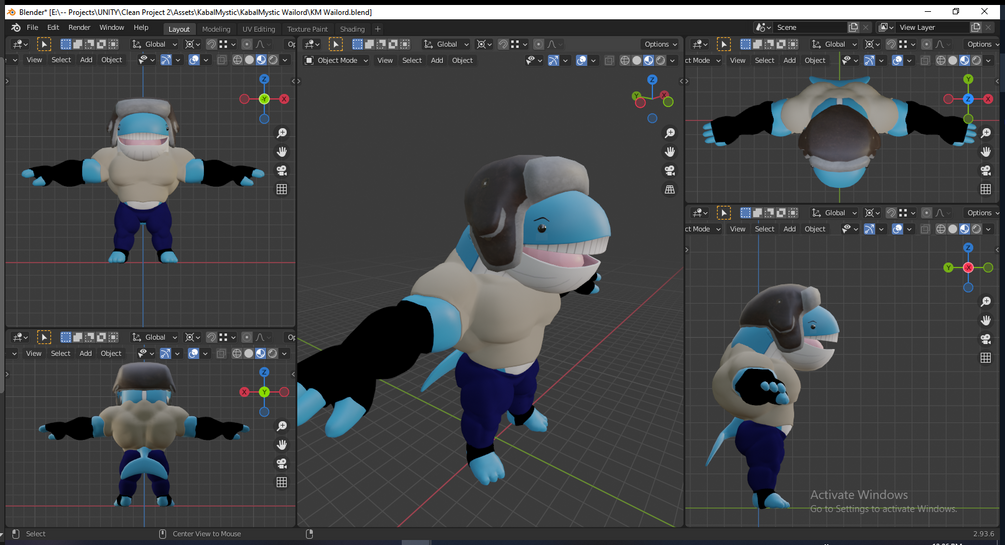Click plus button to add workspace

[x=378, y=29]
